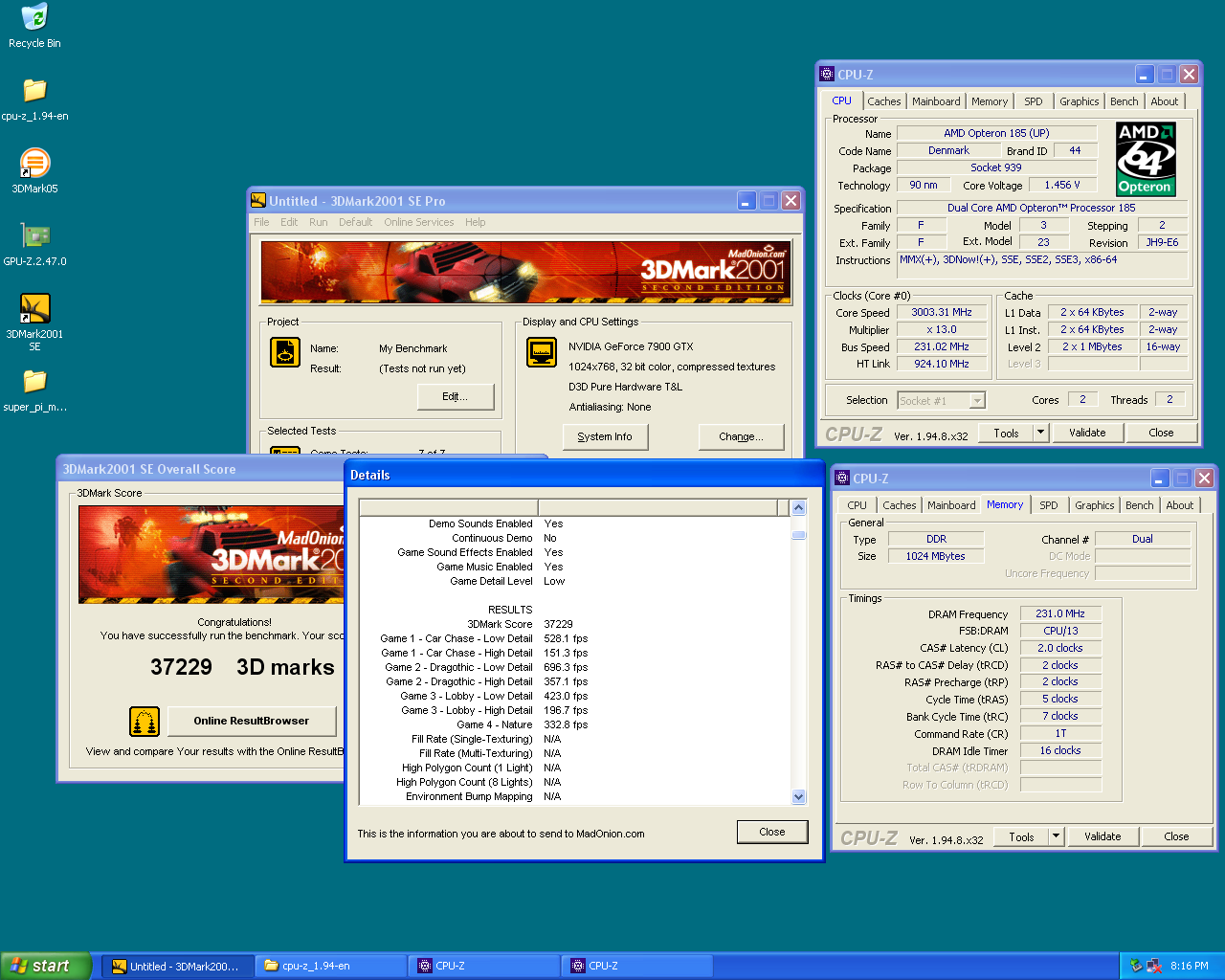
Task: Open the File menu in 3DMark2001
Action: tap(261, 222)
